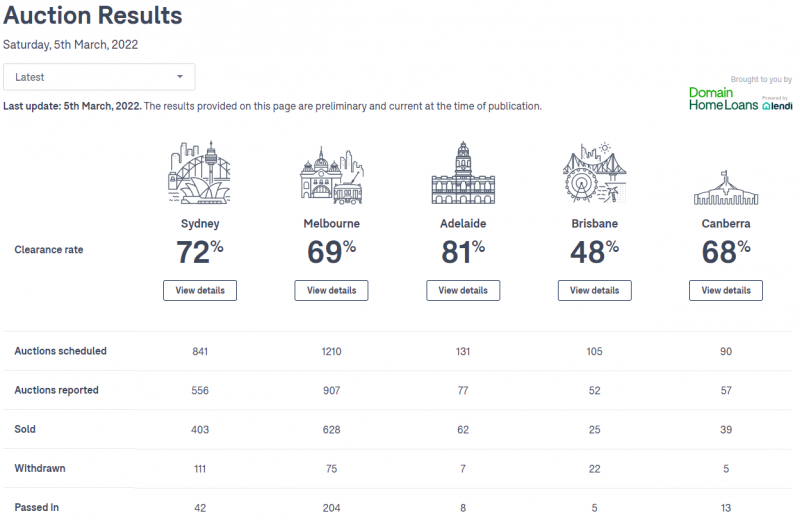Viewport: 800px width, 527px height.
Task: Click the Brisbane city name label
Action: click(594, 223)
